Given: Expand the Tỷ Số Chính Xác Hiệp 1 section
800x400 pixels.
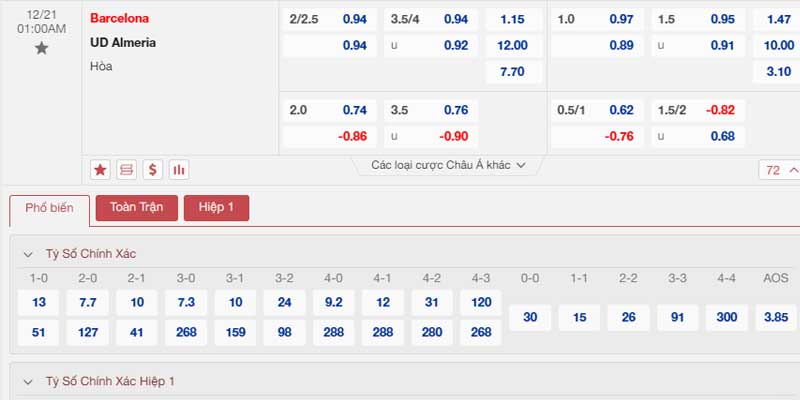Looking at the screenshot, I should tap(28, 382).
